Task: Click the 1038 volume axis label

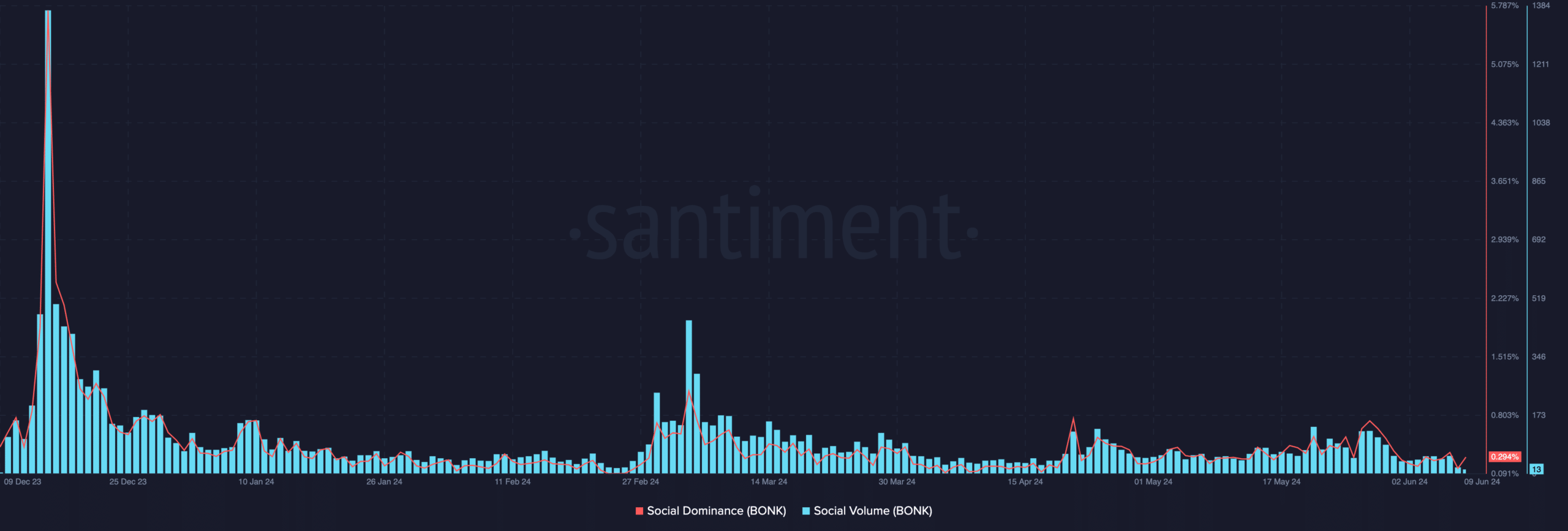Action: [x=1541, y=123]
